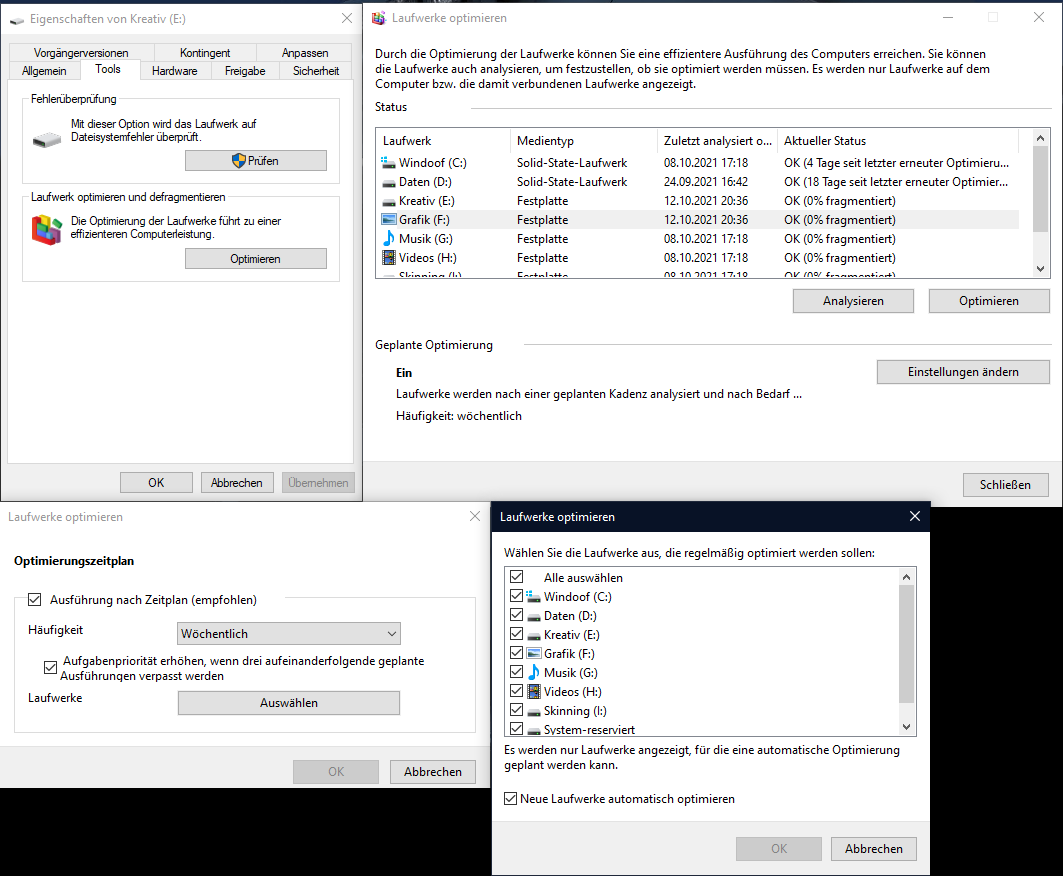Image resolution: width=1063 pixels, height=876 pixels.
Task: Click Einstellungen ändern button
Action: coord(963,372)
